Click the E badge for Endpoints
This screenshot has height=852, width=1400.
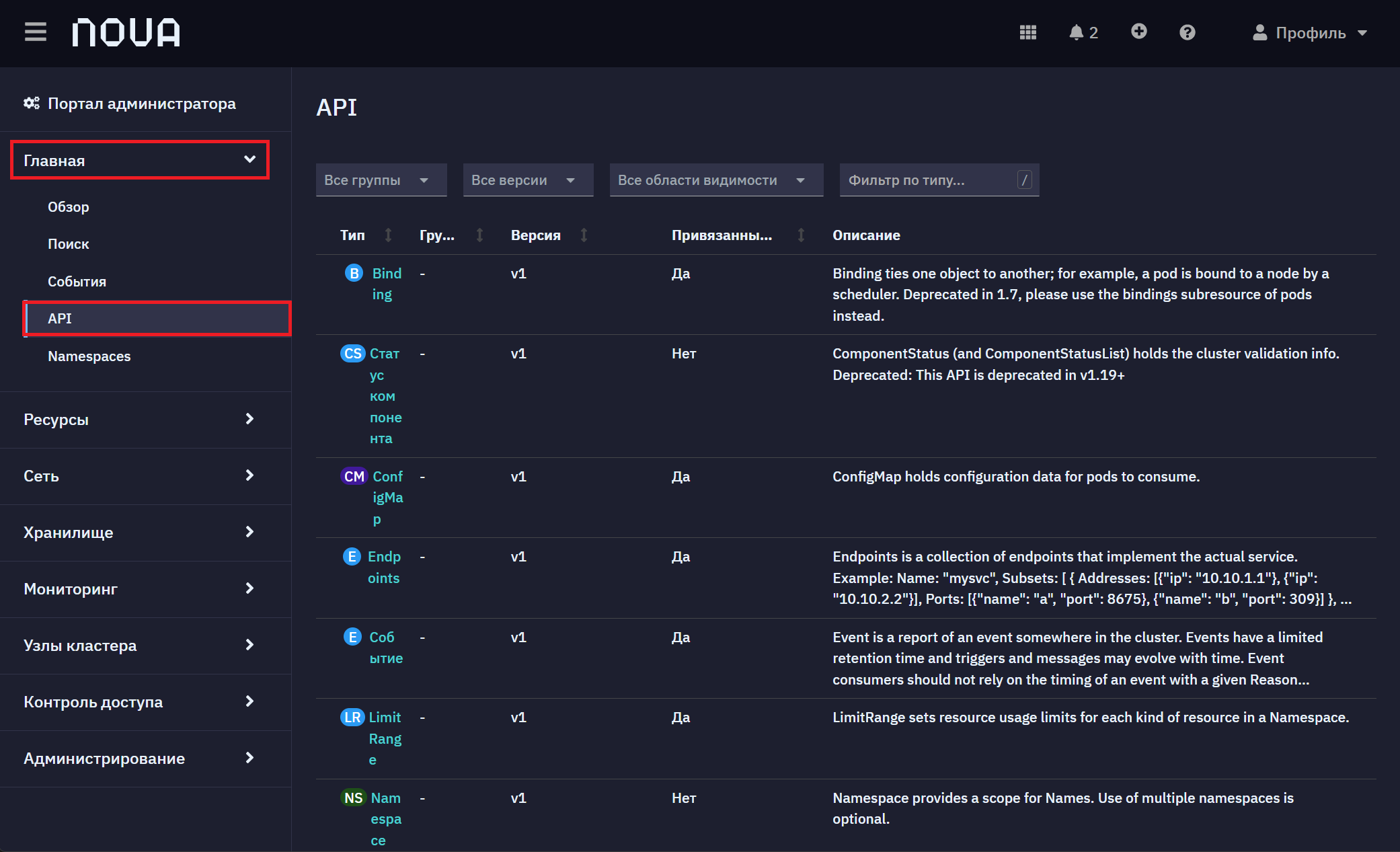352,556
